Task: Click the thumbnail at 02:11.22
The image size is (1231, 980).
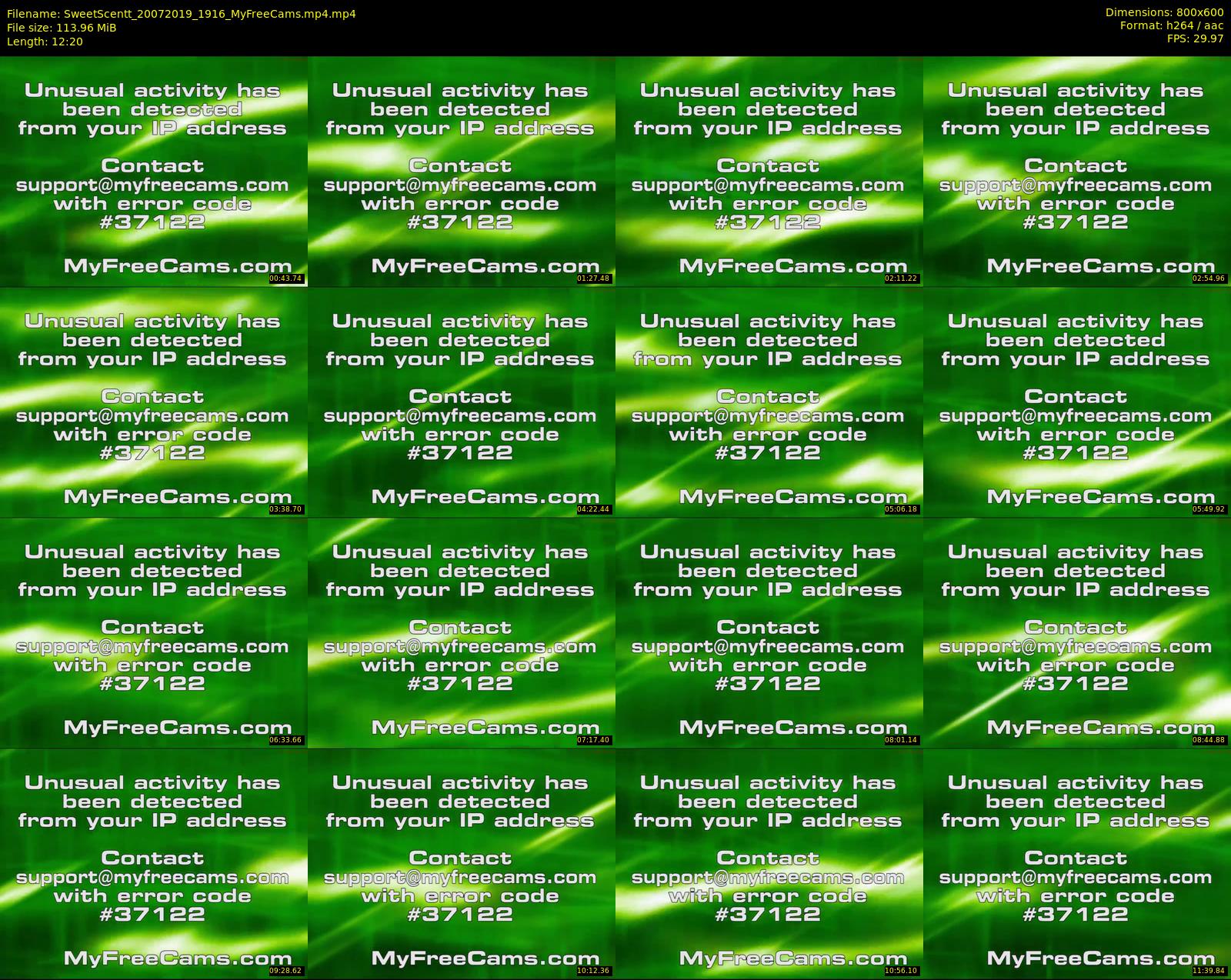Action: point(769,172)
